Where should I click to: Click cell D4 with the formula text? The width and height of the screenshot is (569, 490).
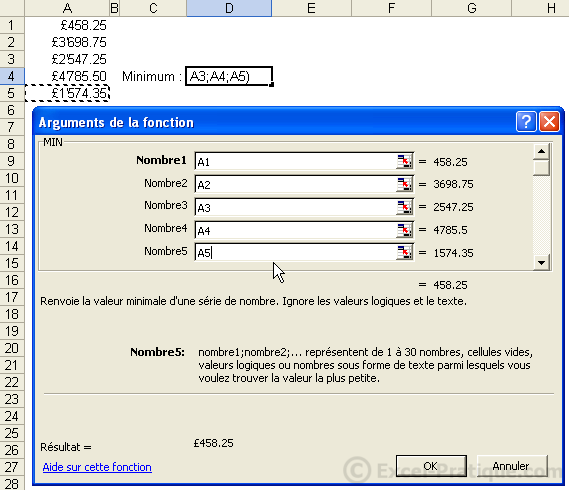coord(229,76)
